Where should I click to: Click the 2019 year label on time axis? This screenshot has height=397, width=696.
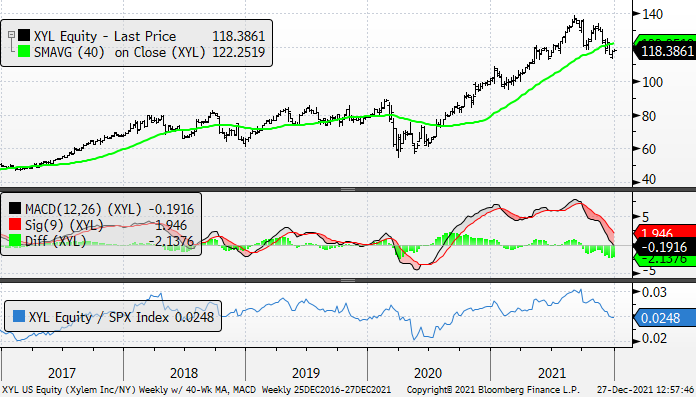click(x=306, y=373)
